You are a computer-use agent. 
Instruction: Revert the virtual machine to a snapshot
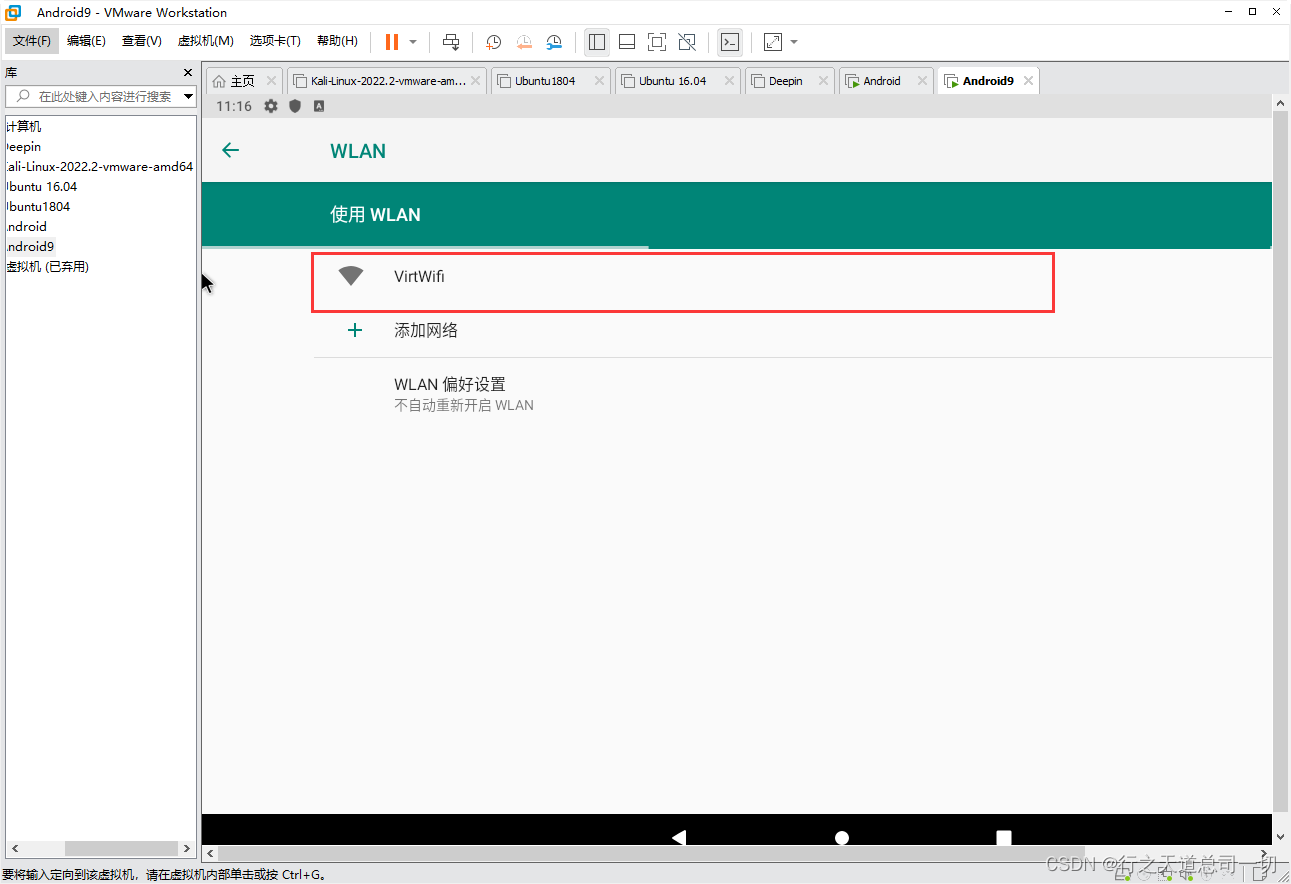pos(524,42)
